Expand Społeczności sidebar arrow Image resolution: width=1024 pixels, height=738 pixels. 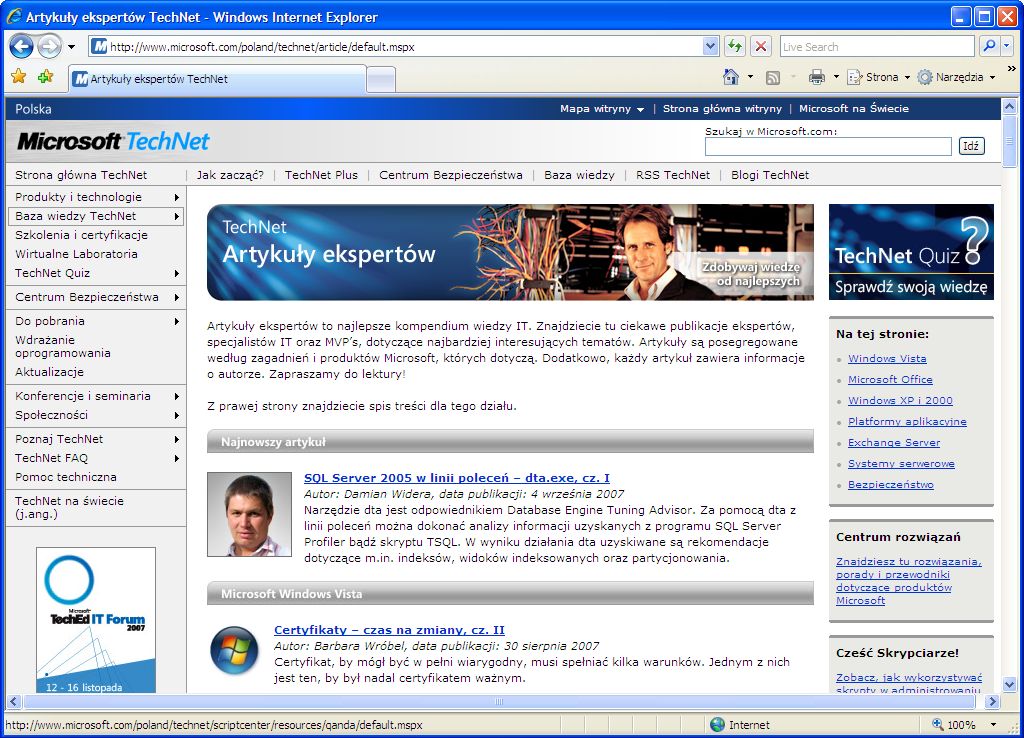coord(176,415)
